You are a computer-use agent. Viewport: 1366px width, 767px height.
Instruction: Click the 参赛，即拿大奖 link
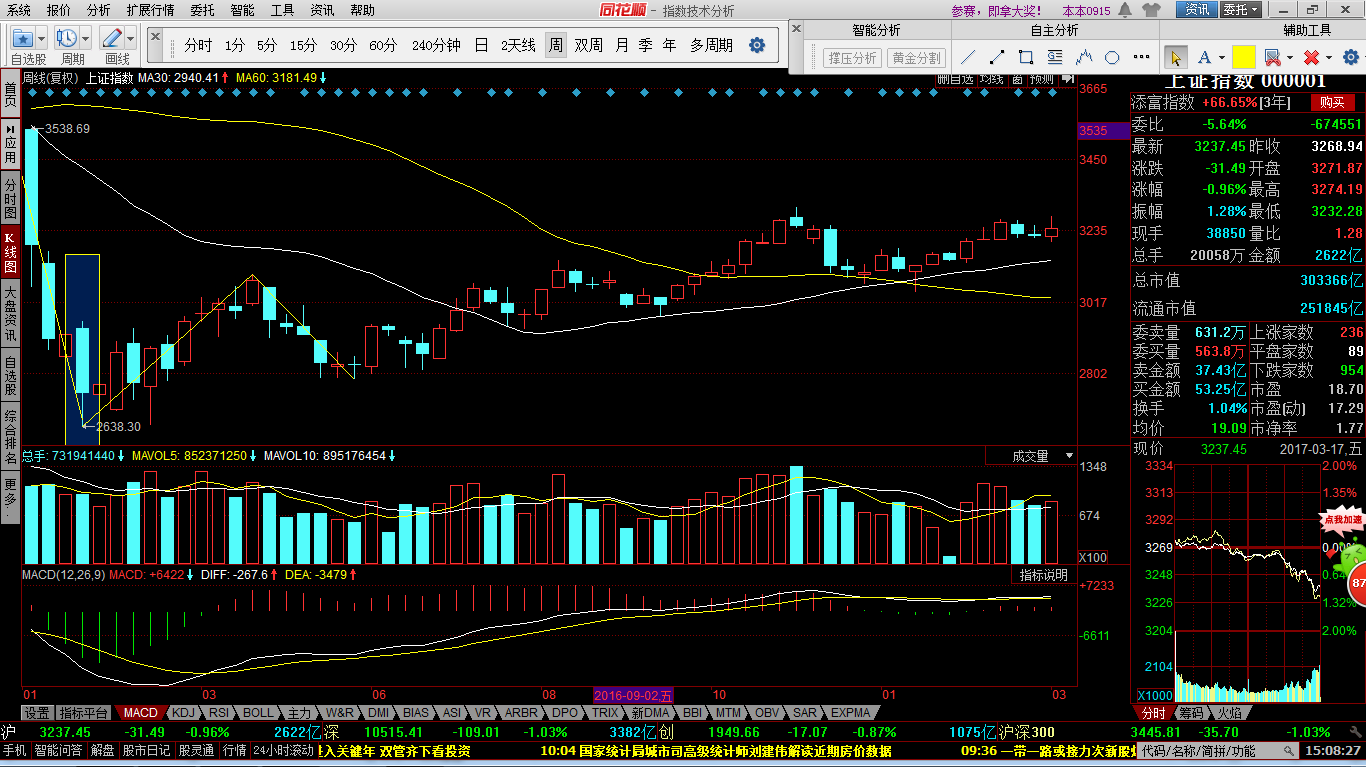[x=994, y=10]
